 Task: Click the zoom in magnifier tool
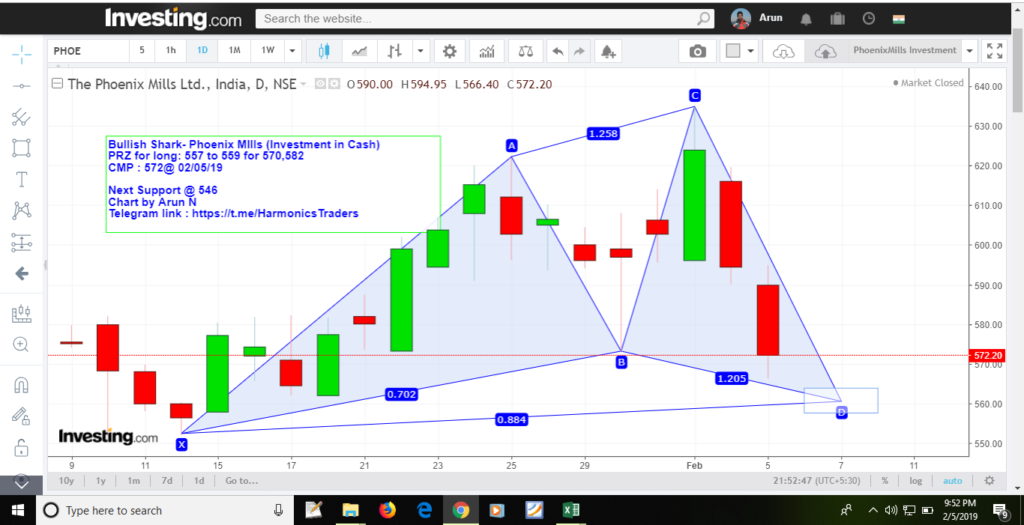[20, 344]
